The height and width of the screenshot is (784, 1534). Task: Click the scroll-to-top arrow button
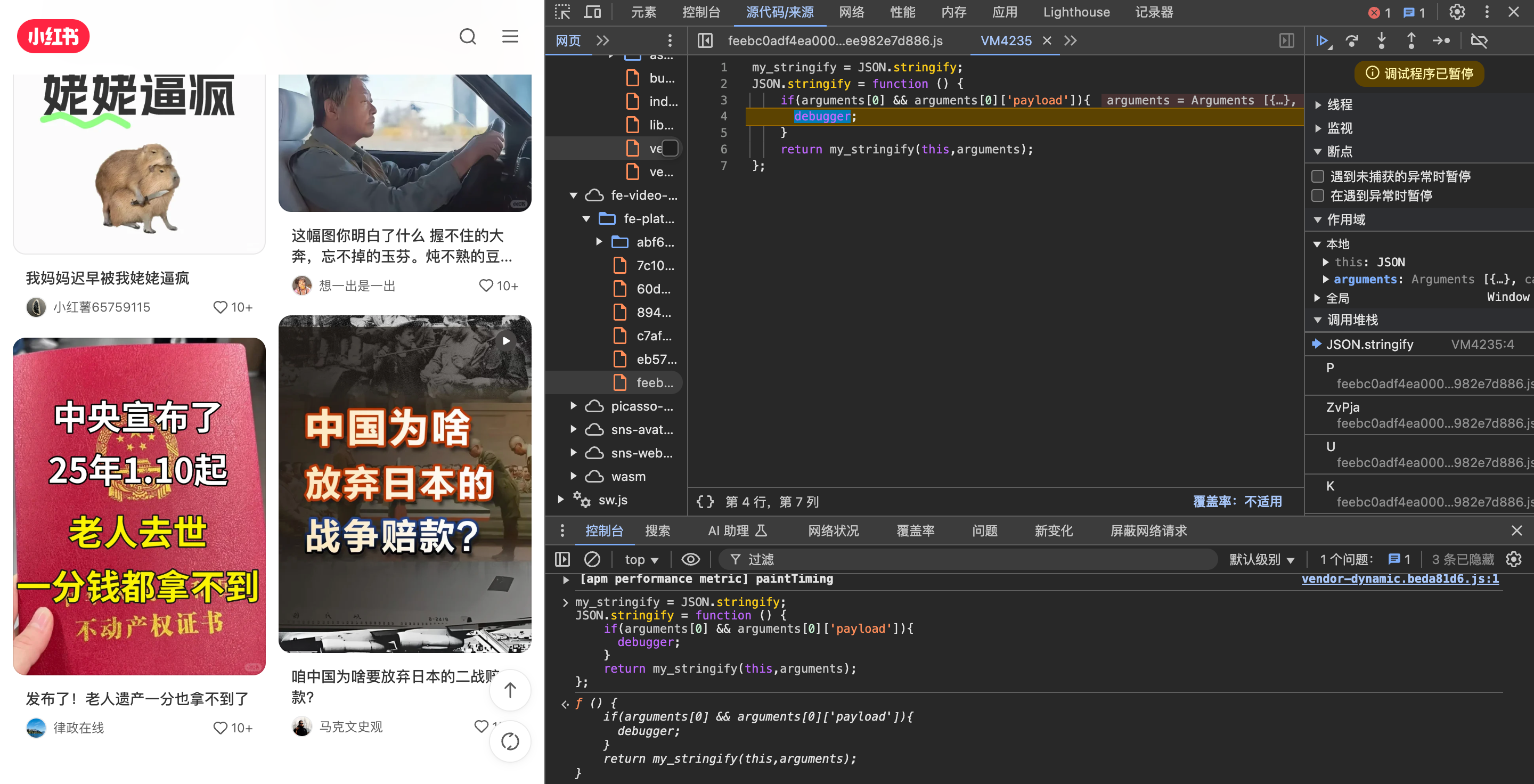click(510, 690)
